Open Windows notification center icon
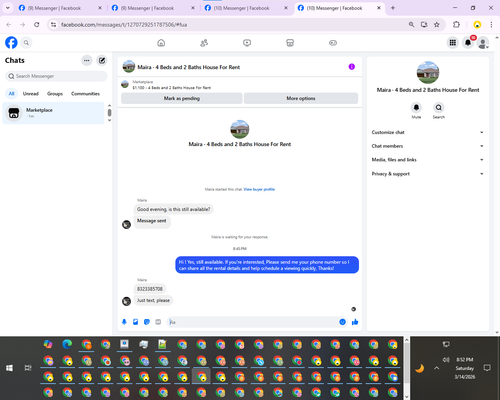Image resolution: width=500 pixels, height=400 pixels. point(487,368)
